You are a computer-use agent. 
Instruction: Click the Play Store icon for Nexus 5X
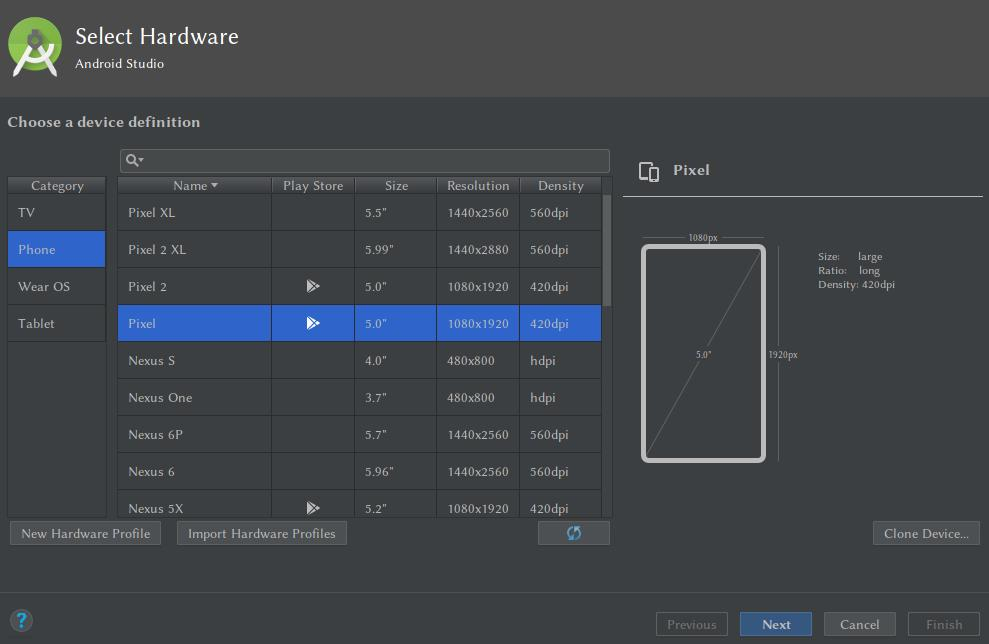click(312, 508)
